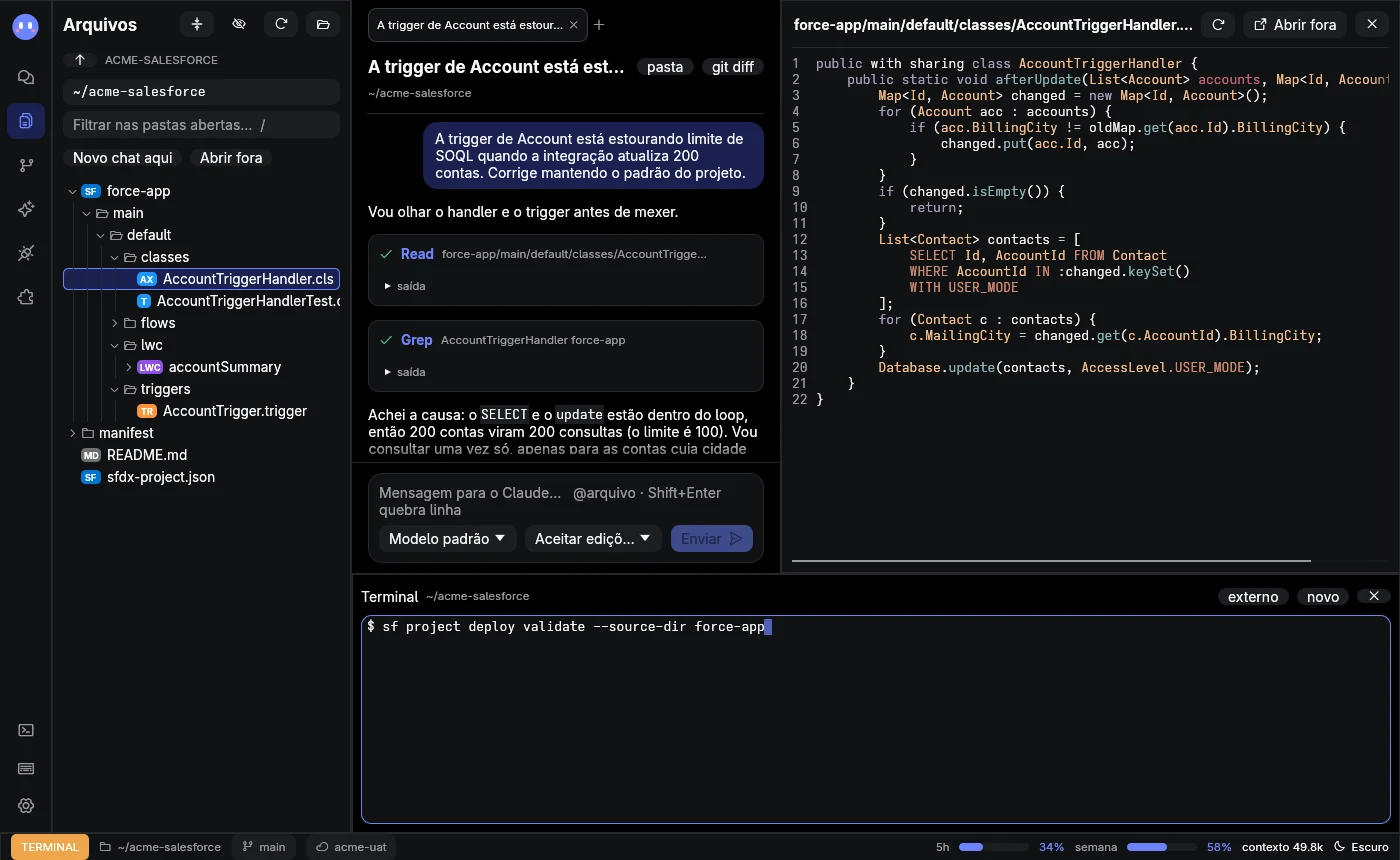Close the Account trigger chat tab
Screen dimensions: 1400x860
[574, 25]
